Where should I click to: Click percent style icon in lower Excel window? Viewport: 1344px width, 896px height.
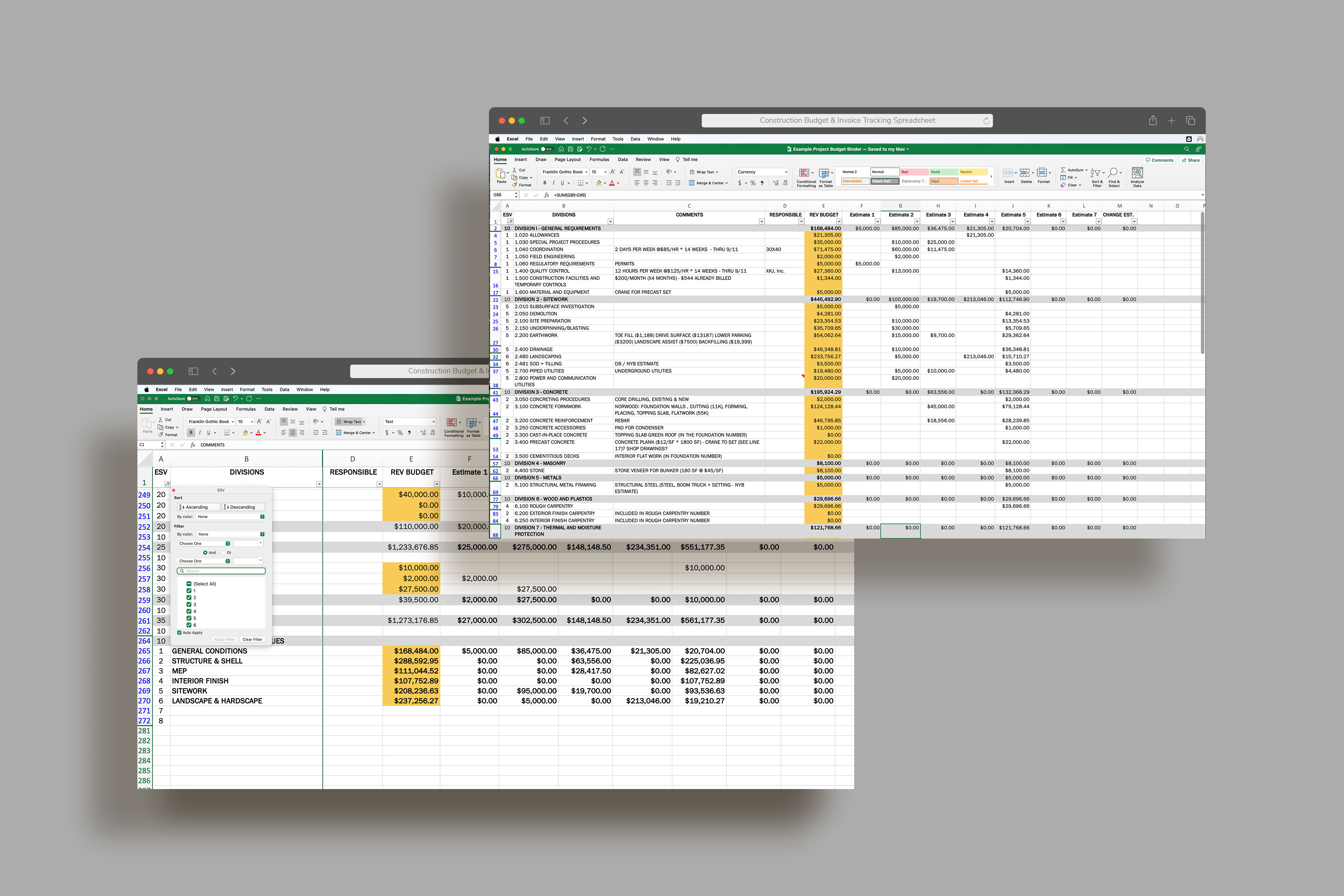400,432
